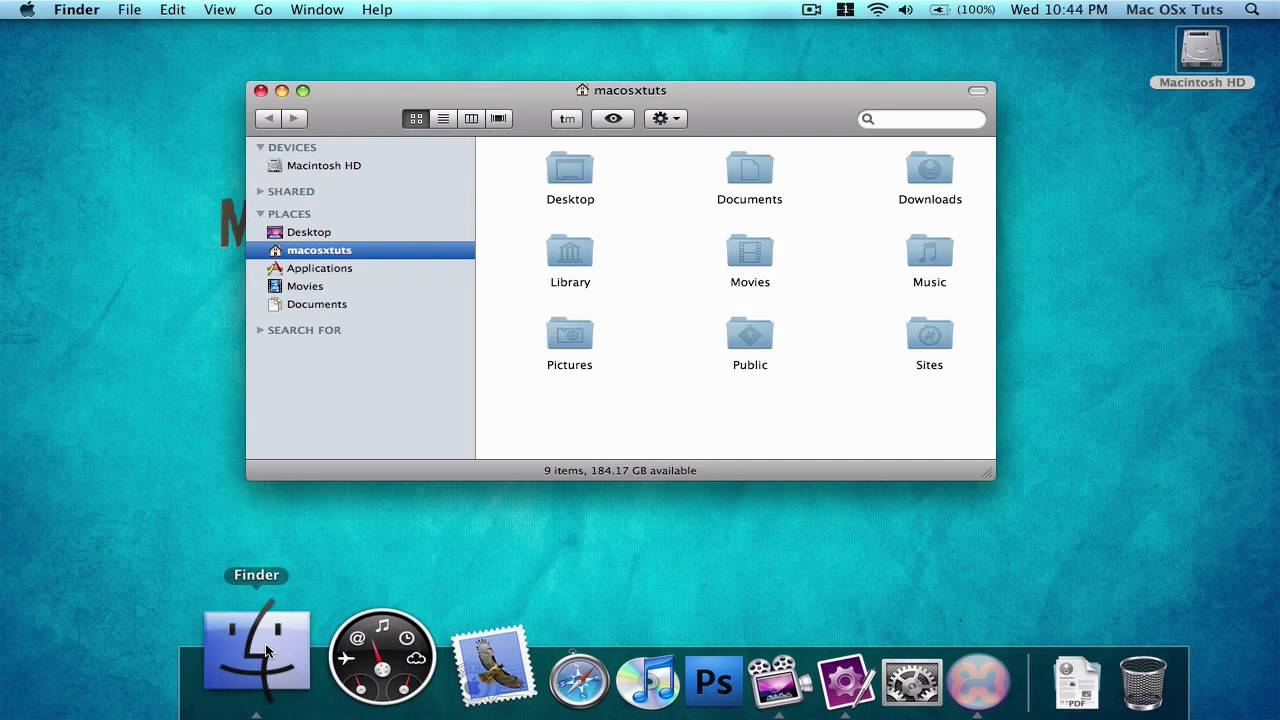Launch Safari from the Dock
Viewport: 1280px width, 720px height.
point(579,682)
